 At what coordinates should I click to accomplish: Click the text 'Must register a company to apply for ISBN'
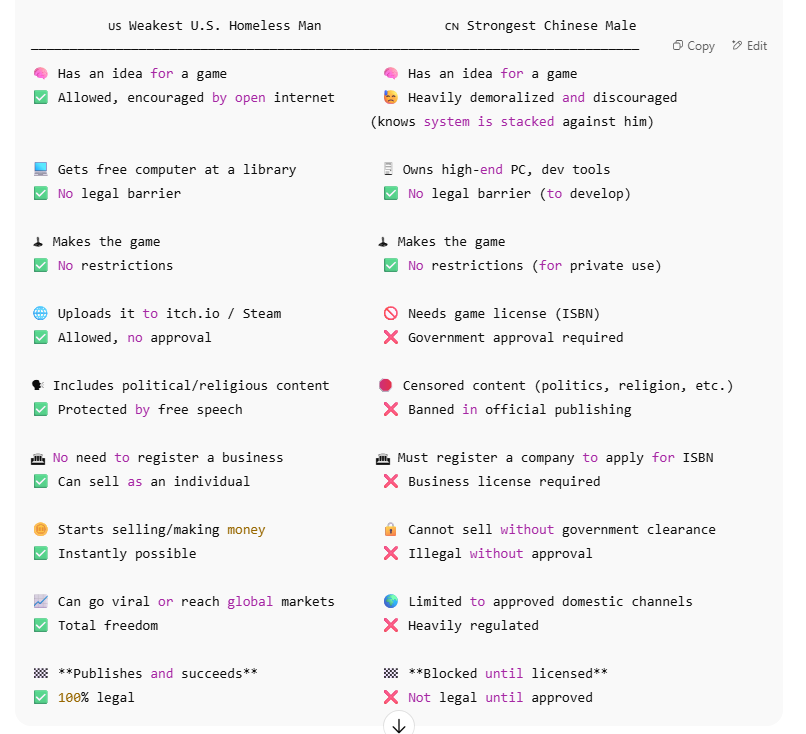[555, 457]
